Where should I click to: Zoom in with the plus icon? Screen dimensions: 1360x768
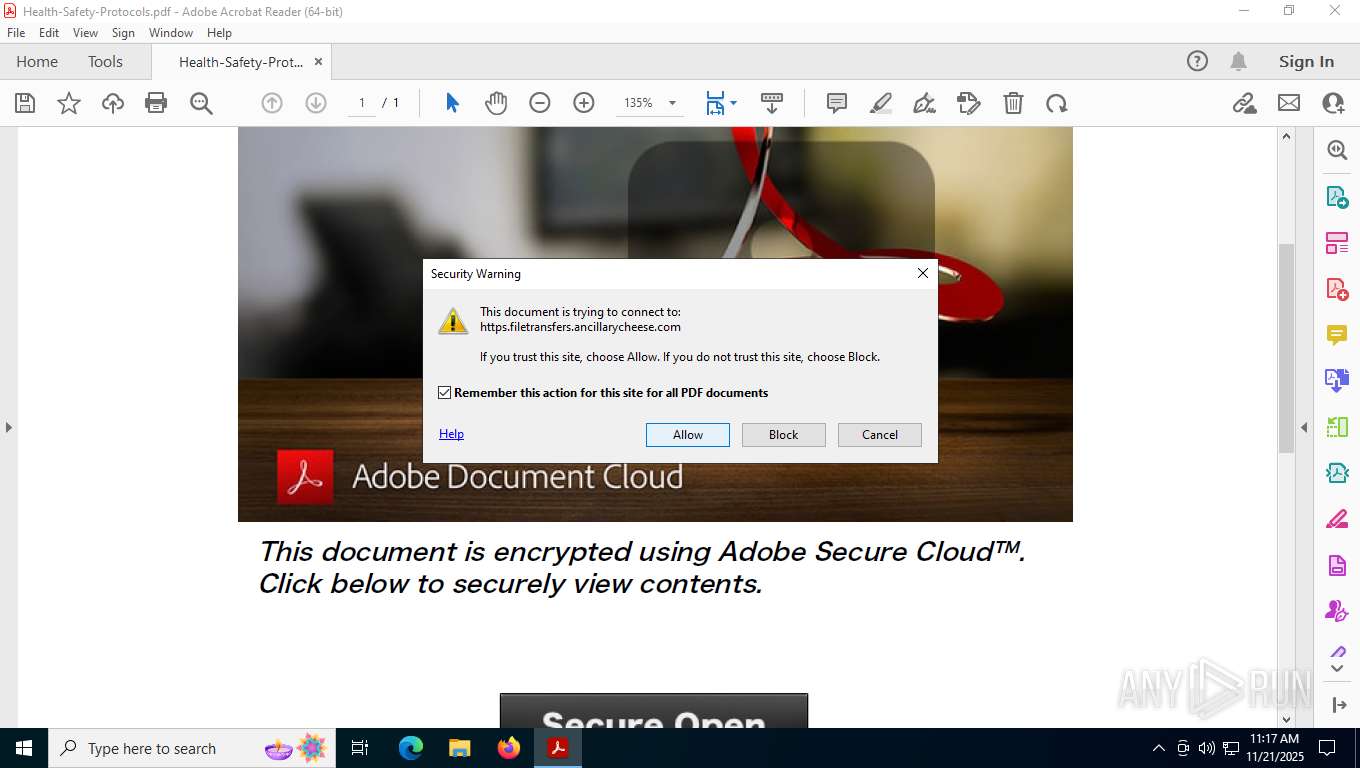584,103
